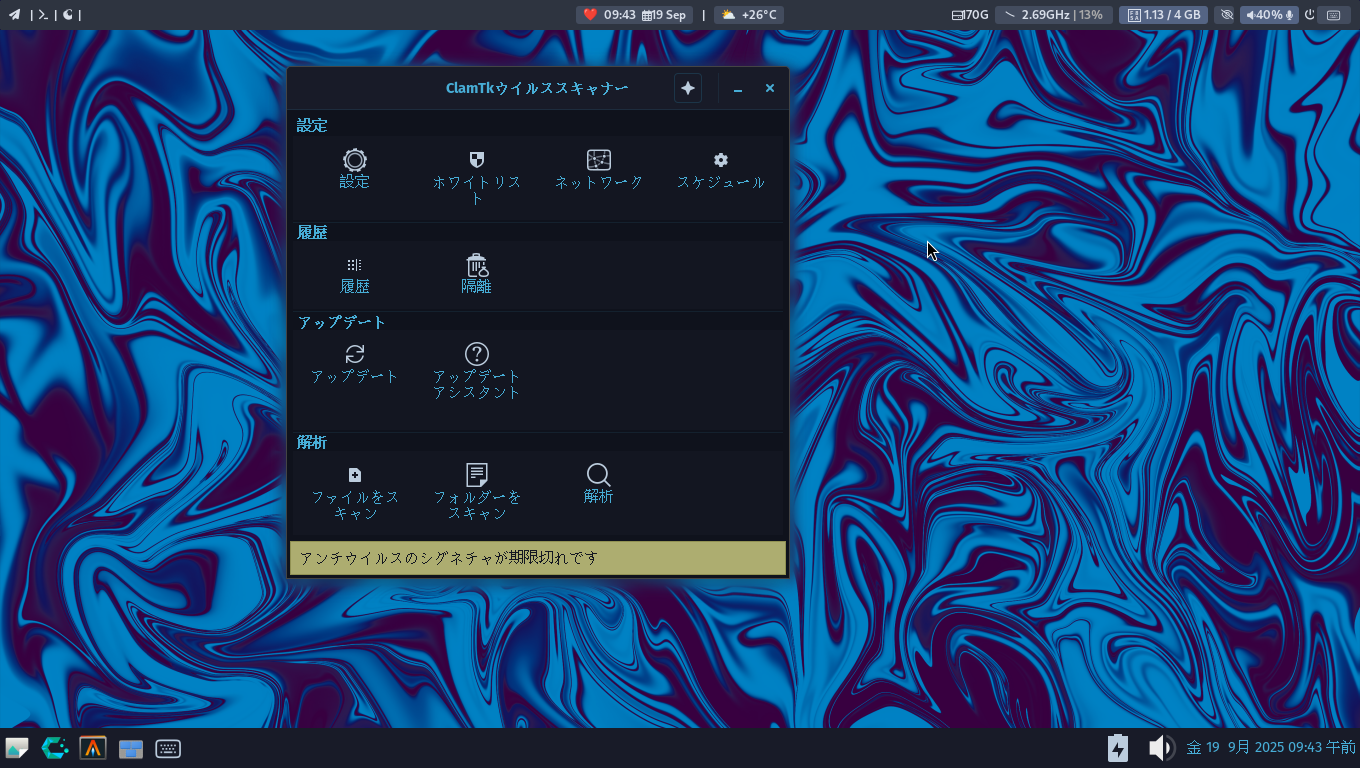This screenshot has width=1360, height=768.
Task: Open the weather widget showing +26°C
Action: [x=749, y=15]
